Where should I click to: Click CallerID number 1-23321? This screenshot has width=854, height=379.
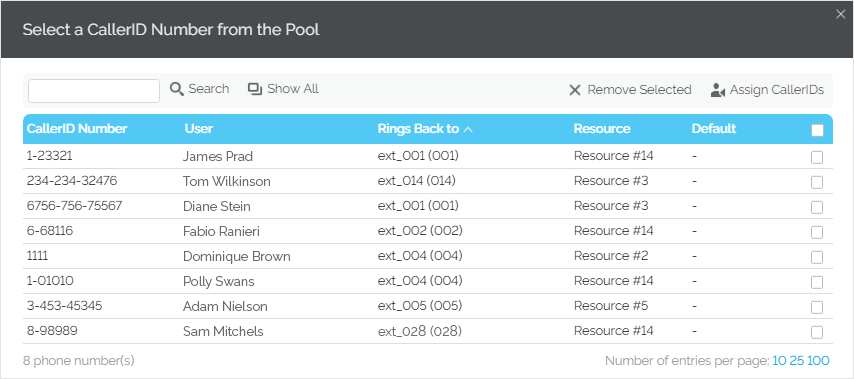pyautogui.click(x=50, y=156)
